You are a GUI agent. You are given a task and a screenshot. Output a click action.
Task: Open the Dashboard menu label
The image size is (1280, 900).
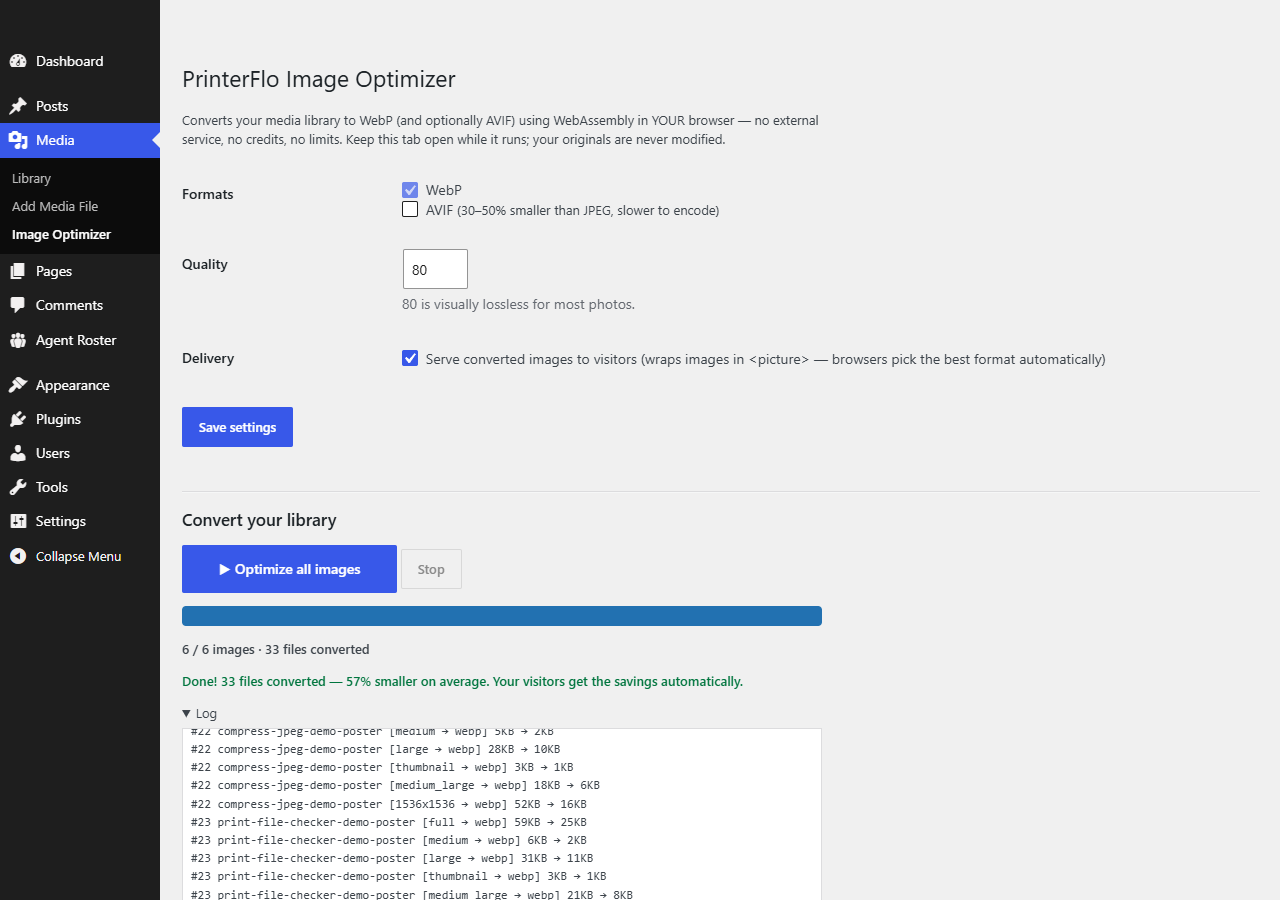point(69,61)
